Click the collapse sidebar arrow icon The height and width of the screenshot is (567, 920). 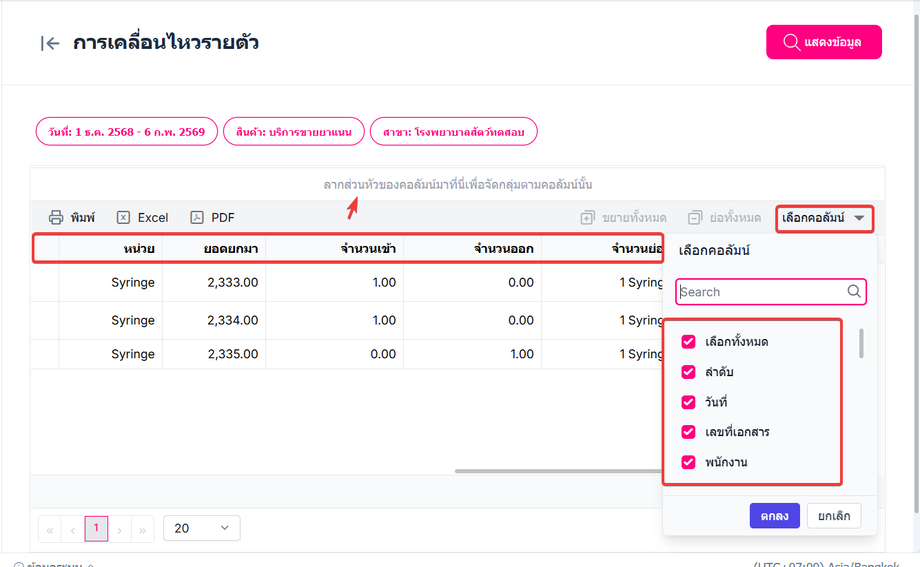pos(50,43)
